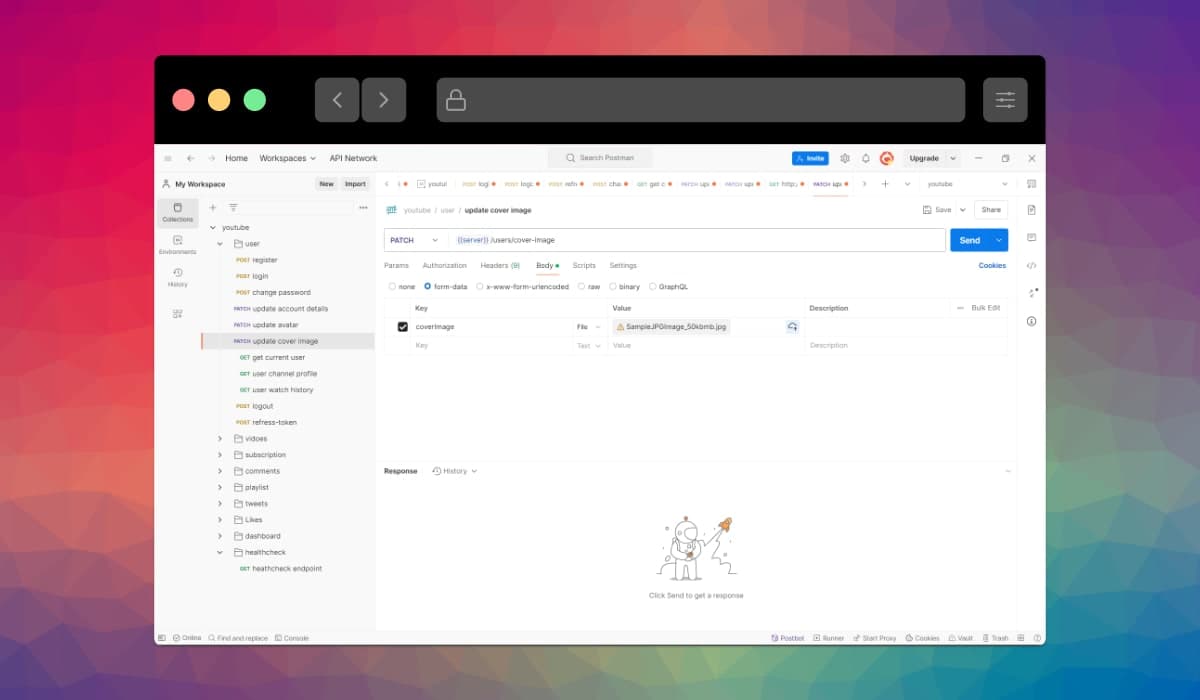Image resolution: width=1200 pixels, height=700 pixels.
Task: Toggle the sidebar with the bottom-left icon
Action: pos(162,638)
